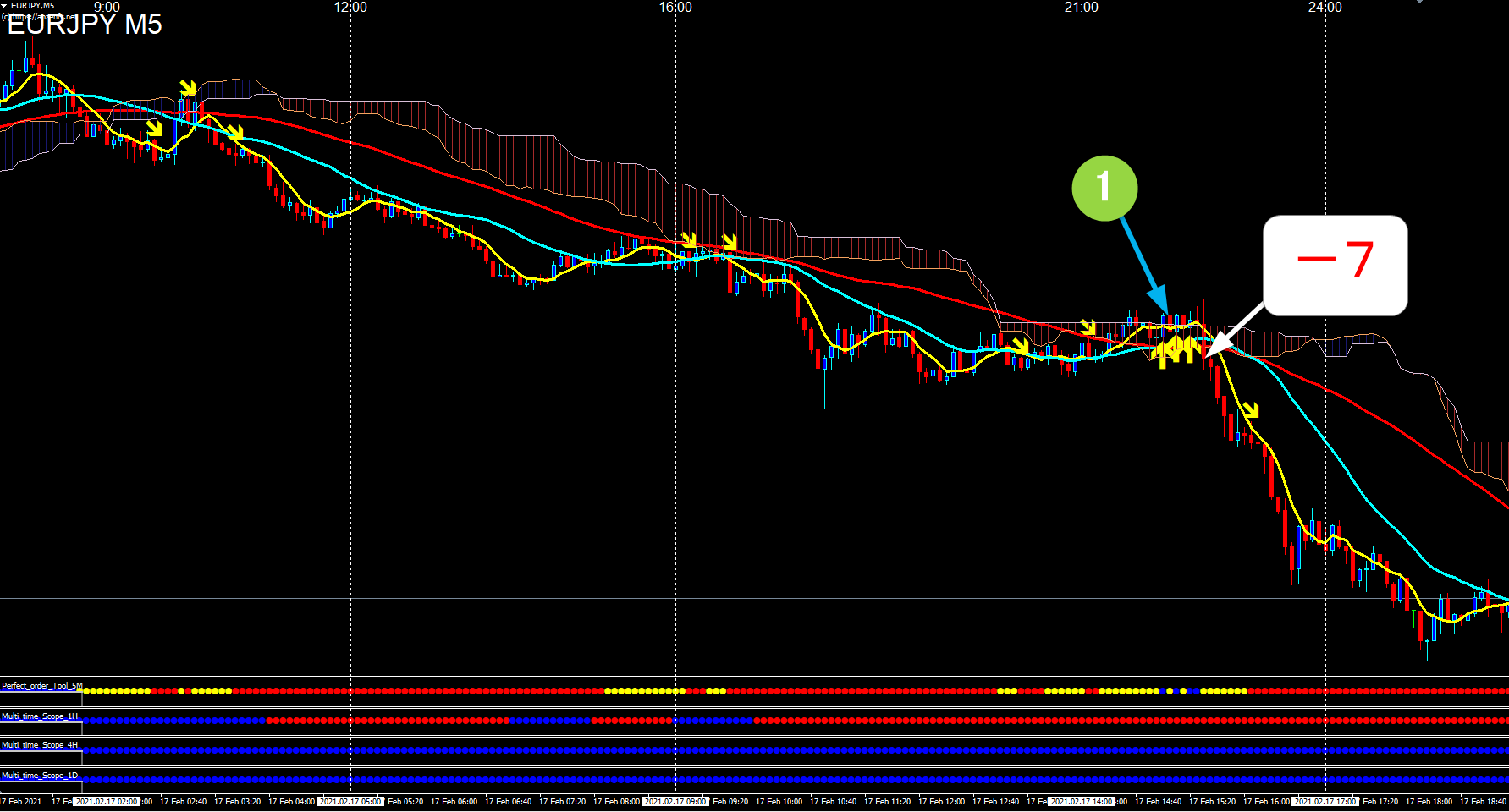Click the 17 Feb 12:00 axis label
This screenshot has width=1509, height=812.
(941, 801)
